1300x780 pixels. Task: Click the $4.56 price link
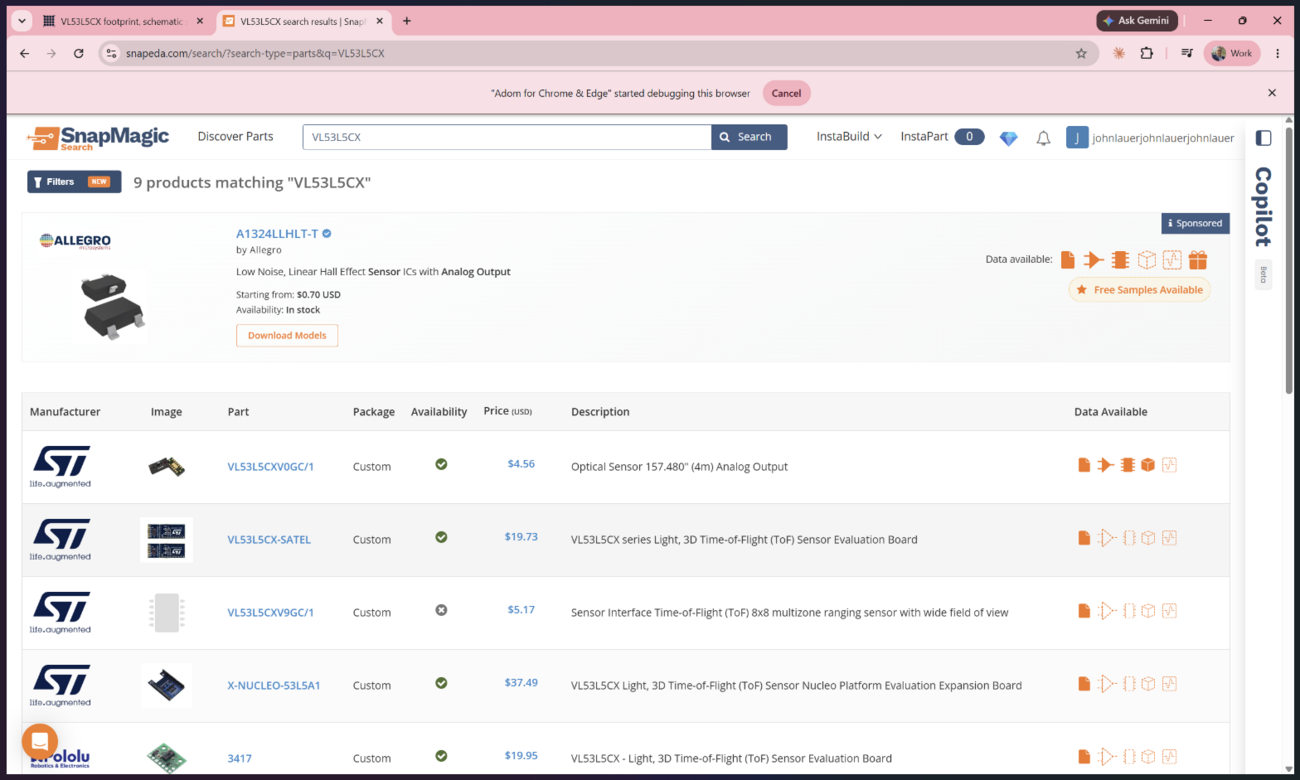(x=521, y=464)
